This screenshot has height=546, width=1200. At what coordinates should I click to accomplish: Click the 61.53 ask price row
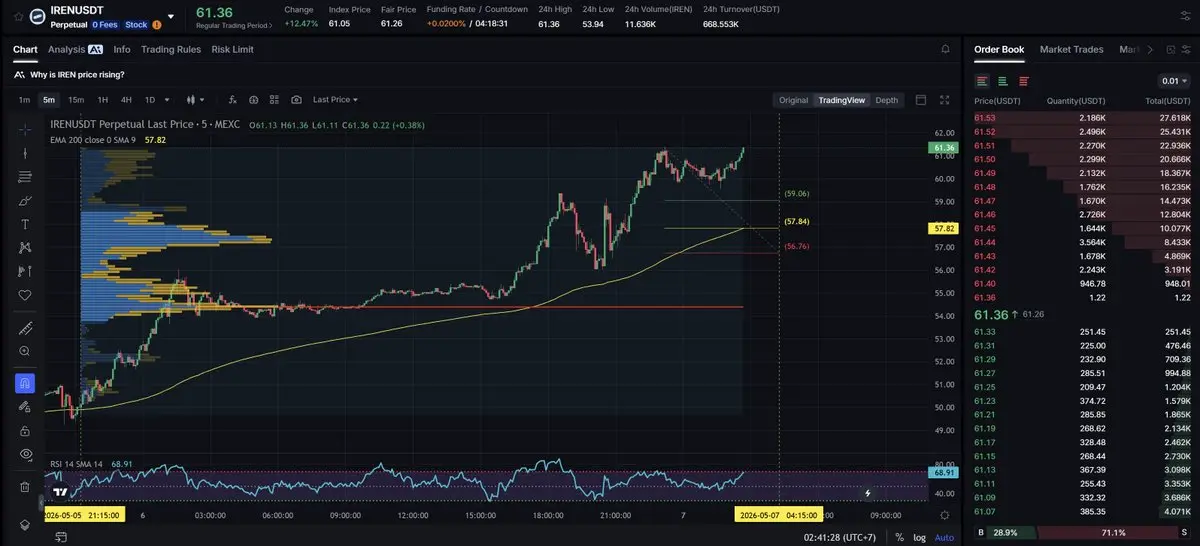1082,118
